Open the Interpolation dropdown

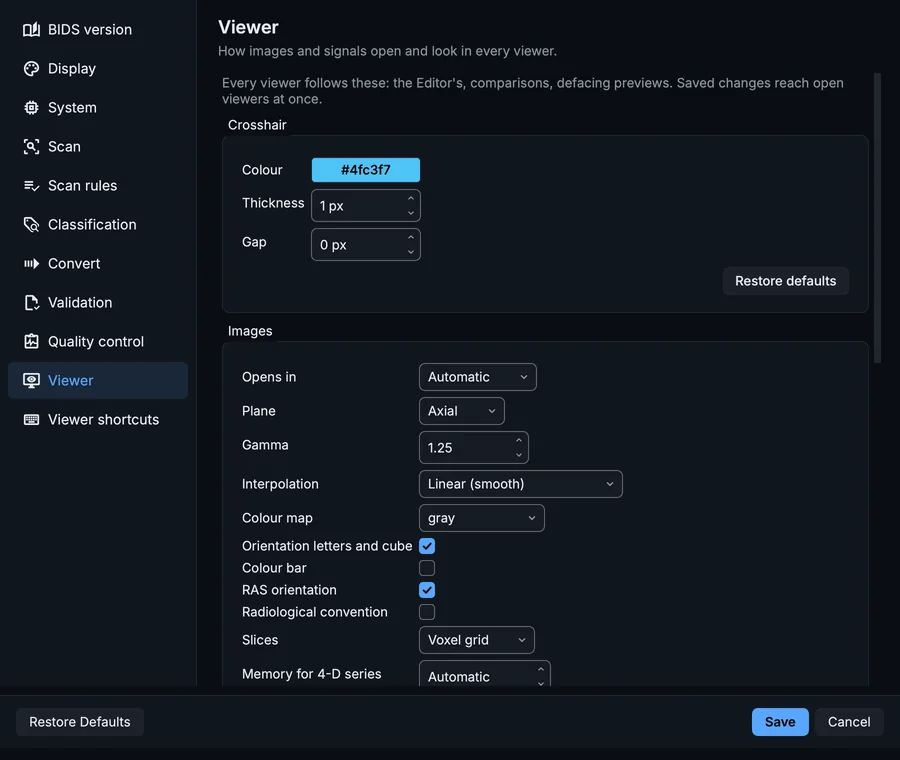(x=521, y=484)
